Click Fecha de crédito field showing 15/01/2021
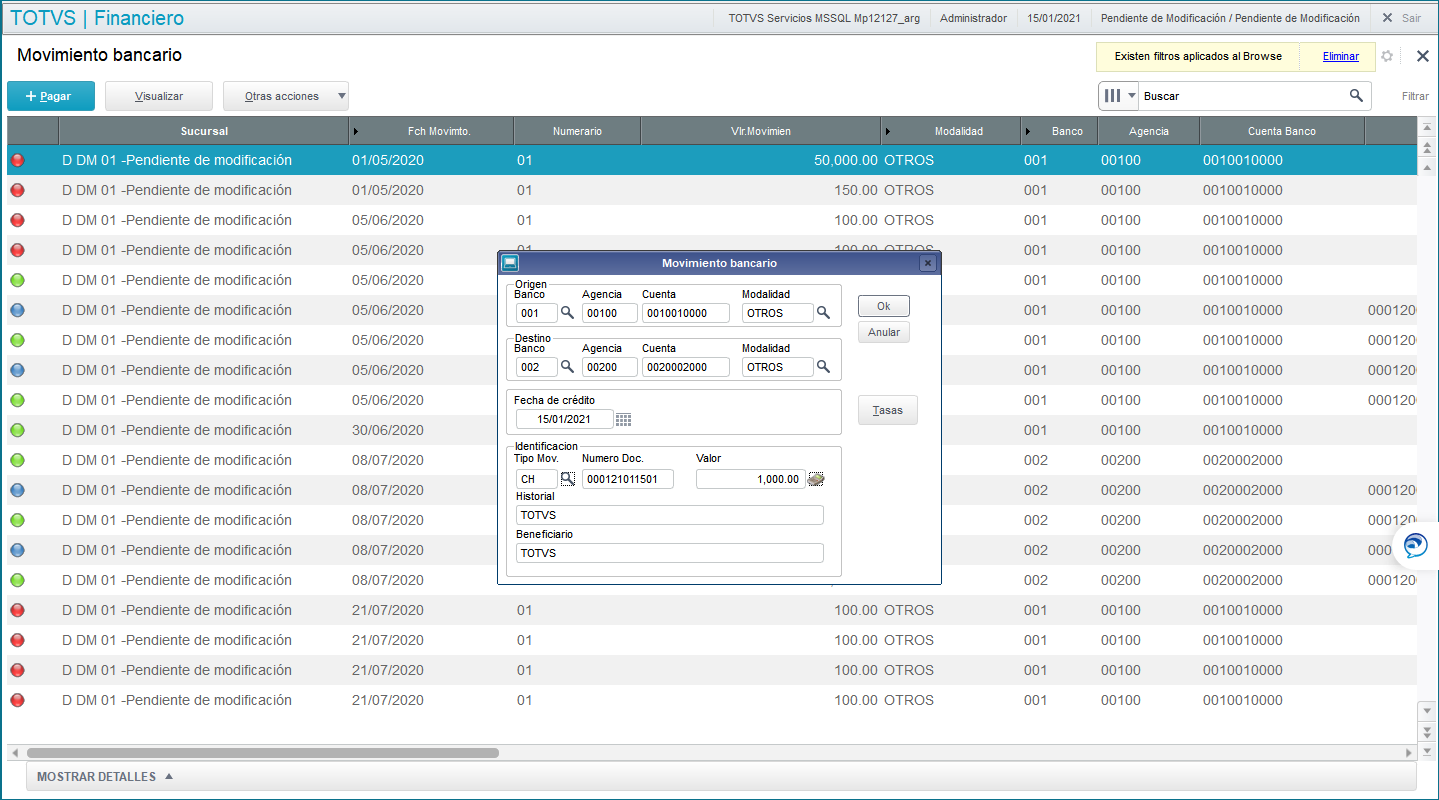 pyautogui.click(x=565, y=419)
